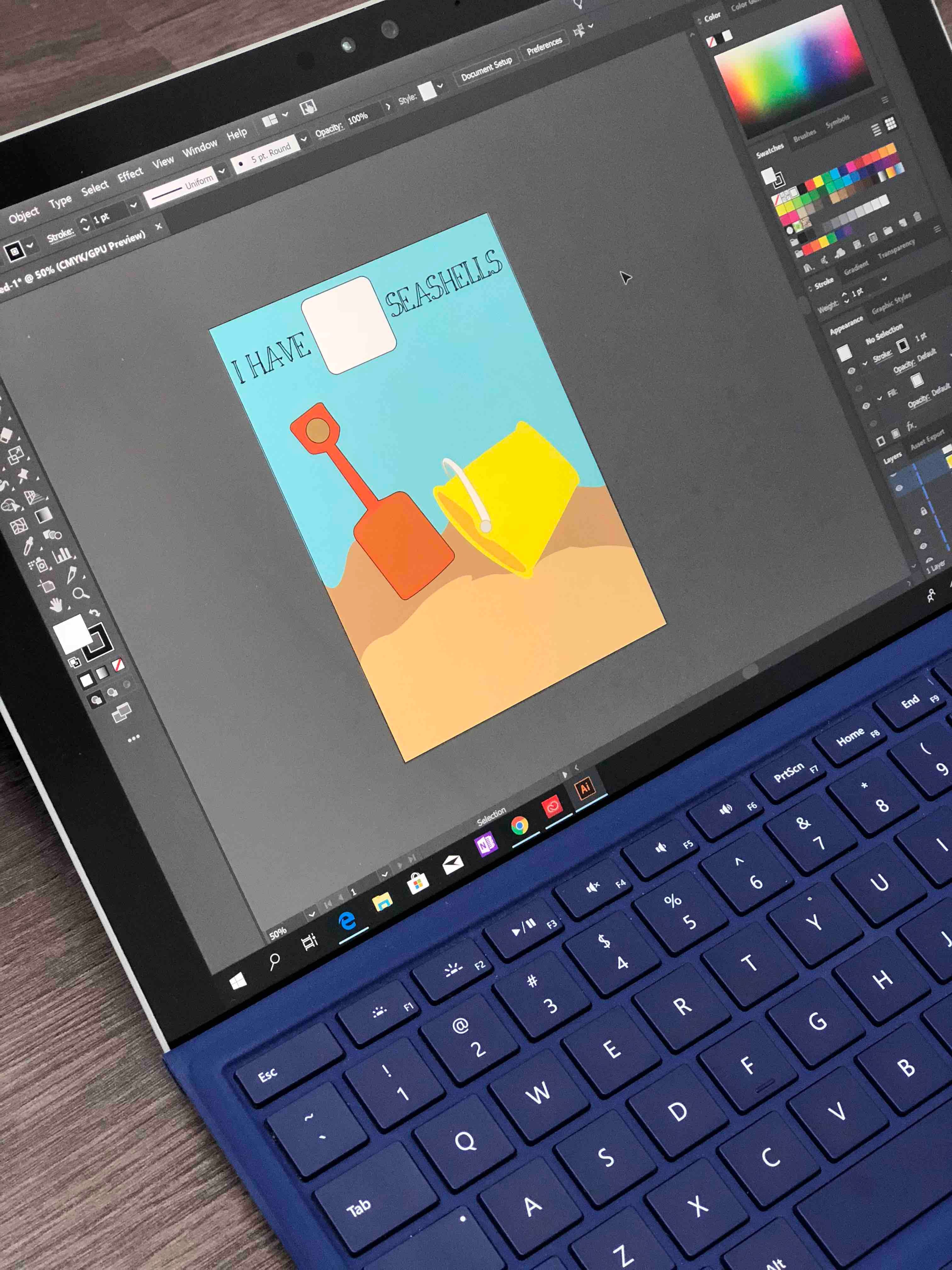Toggle visibility eye of highlighted layer
This screenshot has height=1270, width=952.
point(899,488)
